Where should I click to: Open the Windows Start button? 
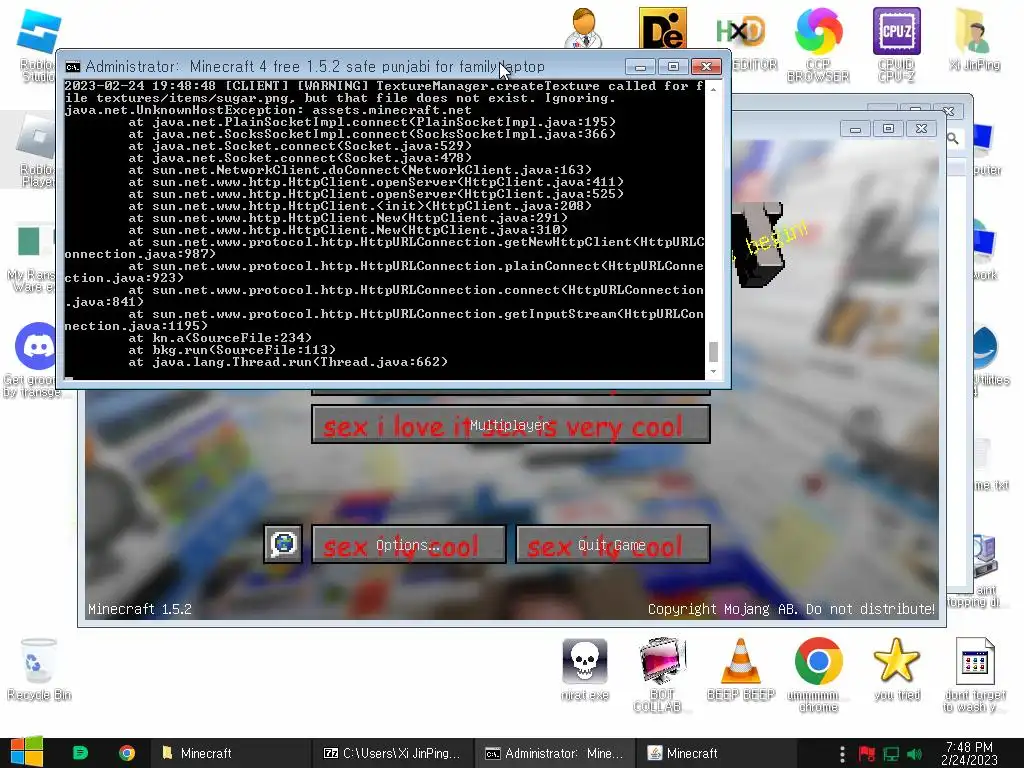(26, 752)
